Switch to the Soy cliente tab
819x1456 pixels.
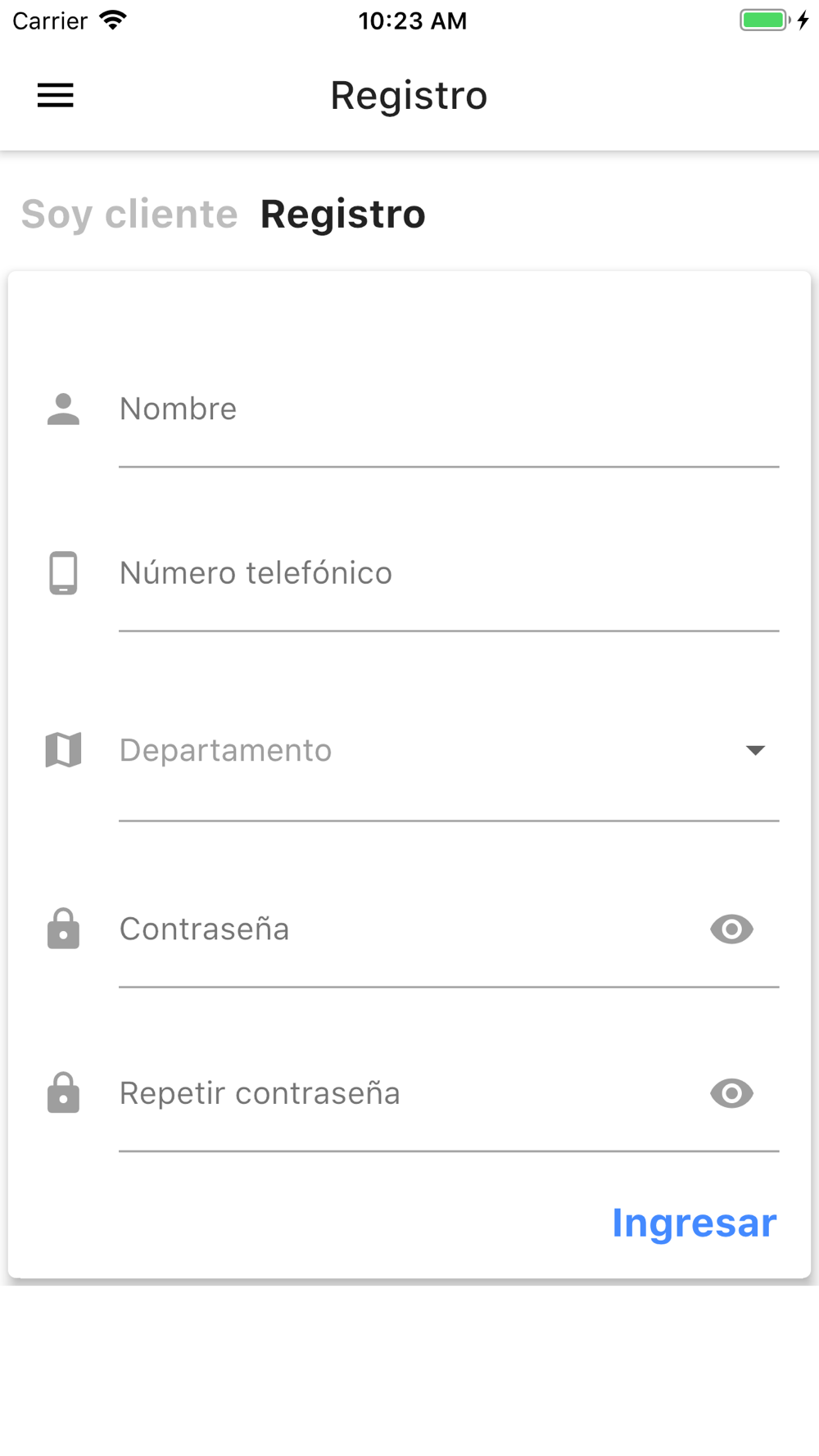(x=129, y=215)
